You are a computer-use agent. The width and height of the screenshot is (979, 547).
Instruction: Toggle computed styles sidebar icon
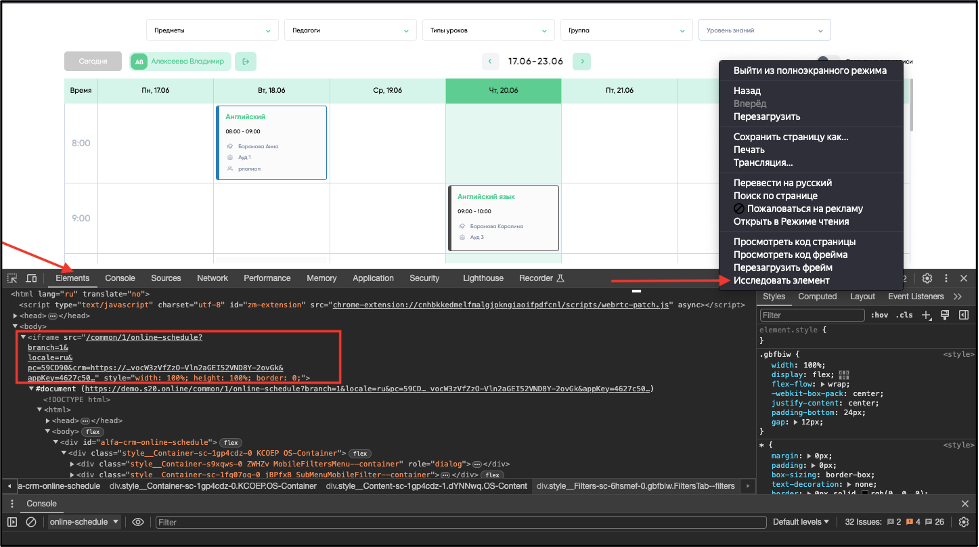pos(963,315)
